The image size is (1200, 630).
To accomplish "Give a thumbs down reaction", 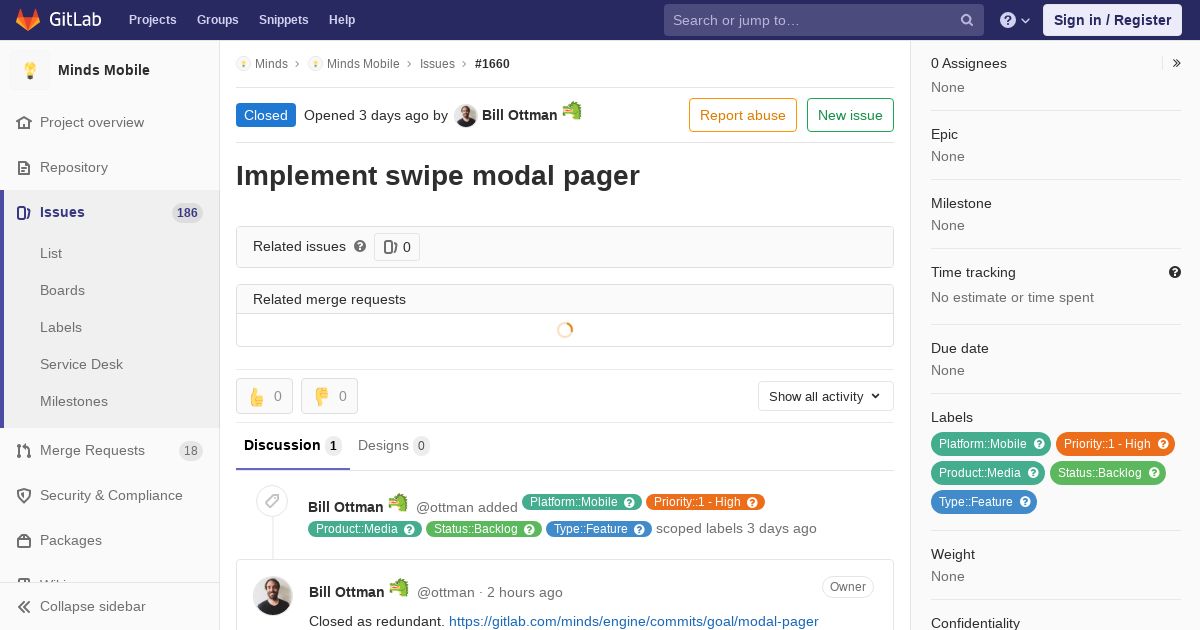I will pyautogui.click(x=329, y=396).
